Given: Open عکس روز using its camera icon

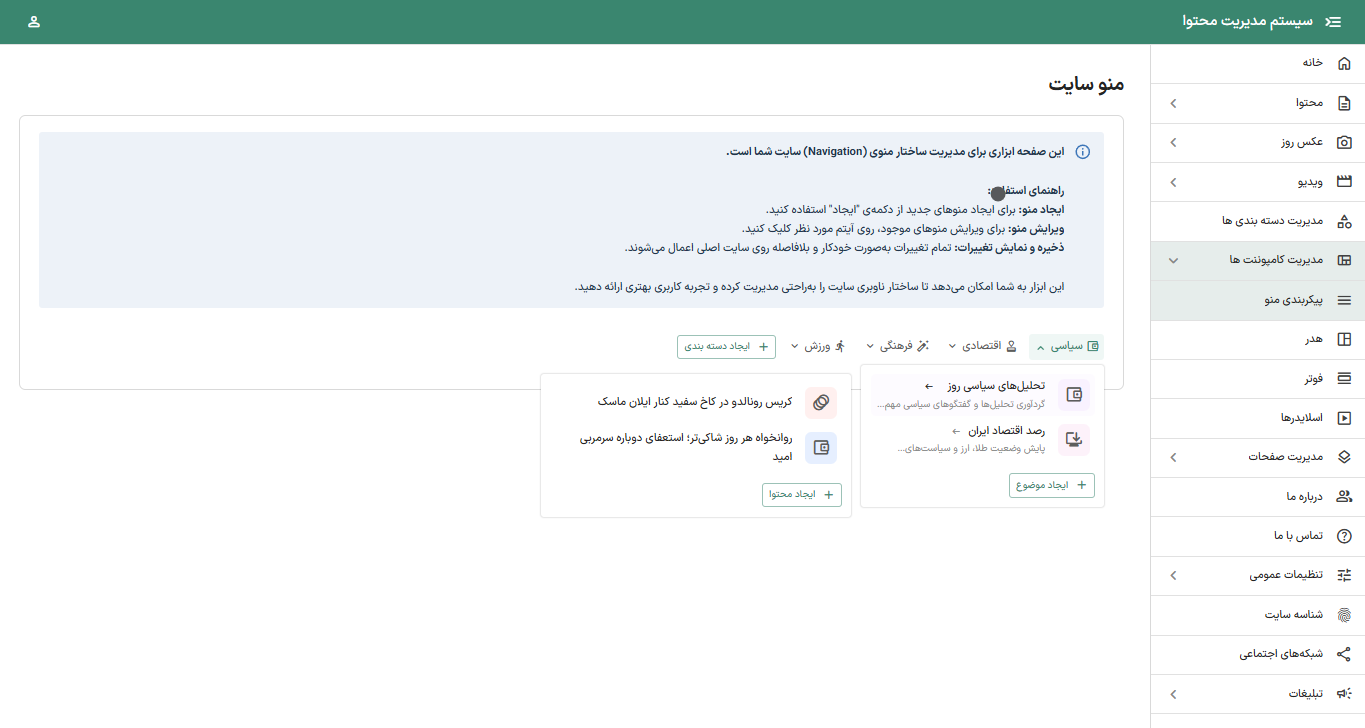Looking at the screenshot, I should coord(1344,141).
